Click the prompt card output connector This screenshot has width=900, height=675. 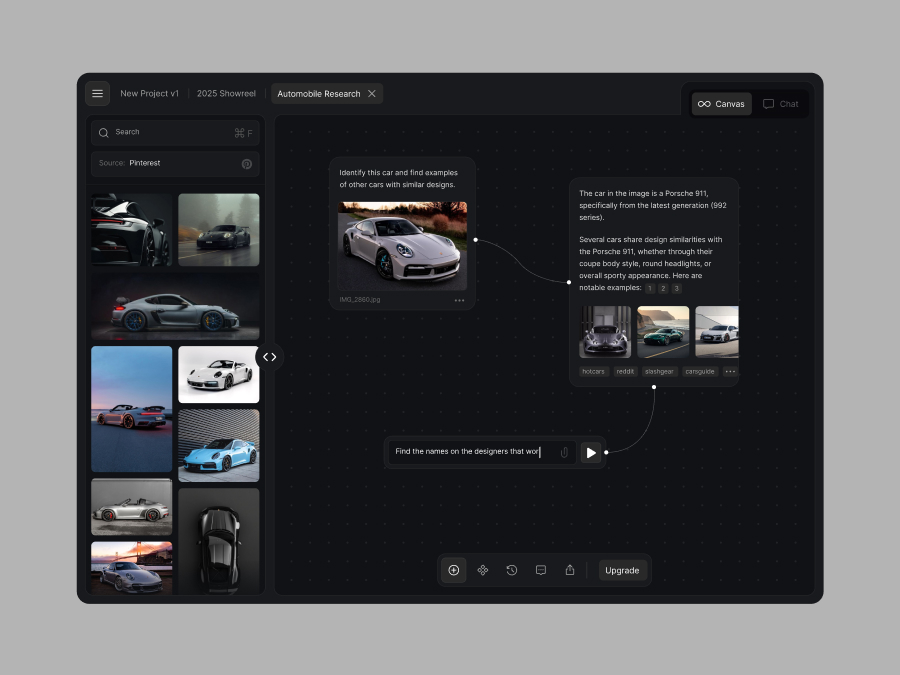475,240
